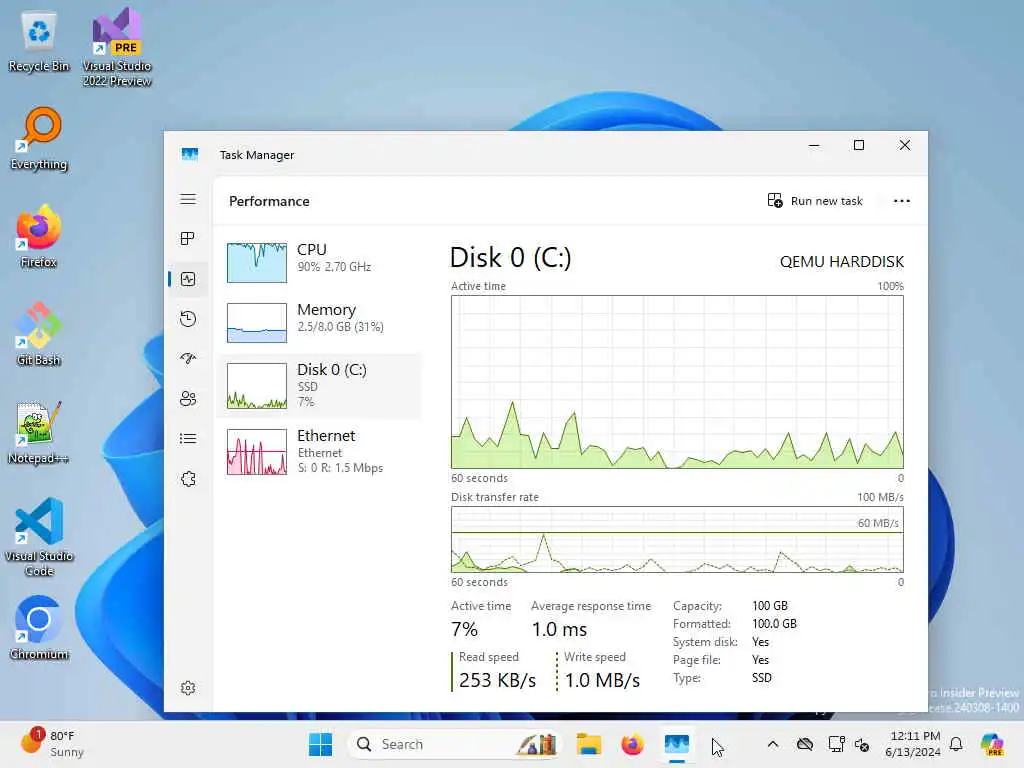This screenshot has height=768, width=1024.
Task: Open Git Bash desktop shortcut
Action: pyautogui.click(x=39, y=334)
